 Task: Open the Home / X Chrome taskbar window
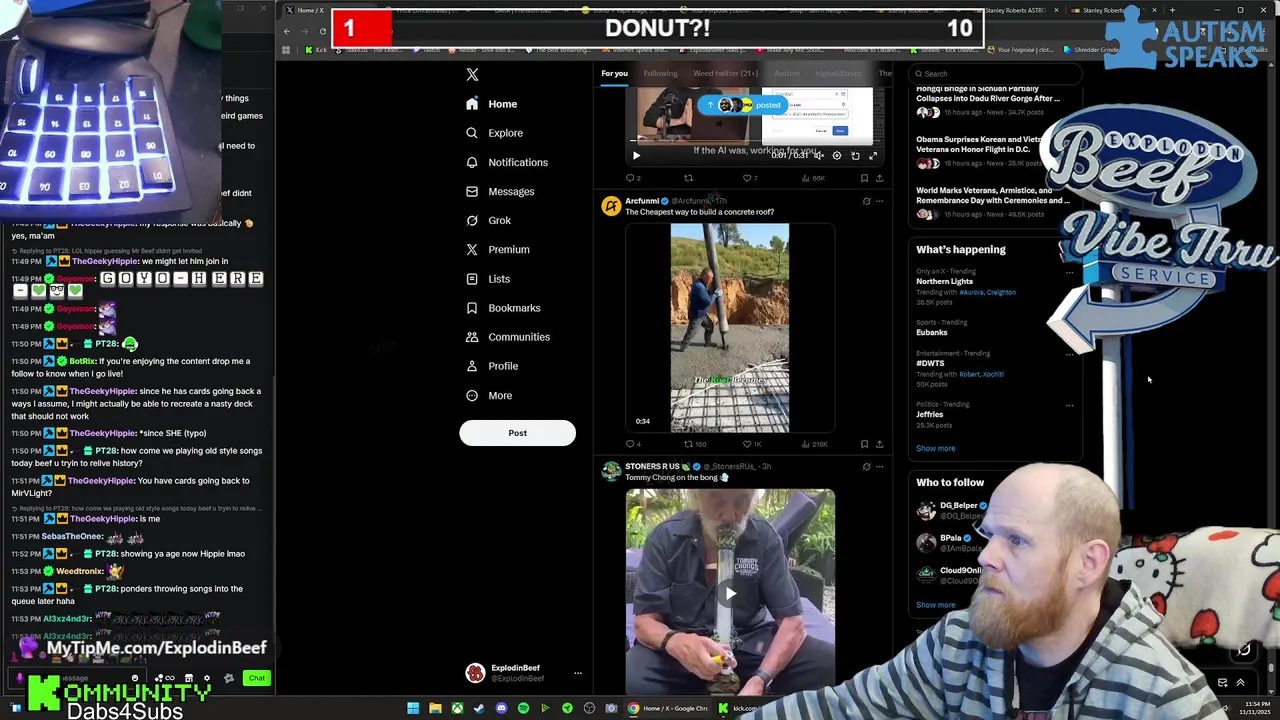[669, 709]
